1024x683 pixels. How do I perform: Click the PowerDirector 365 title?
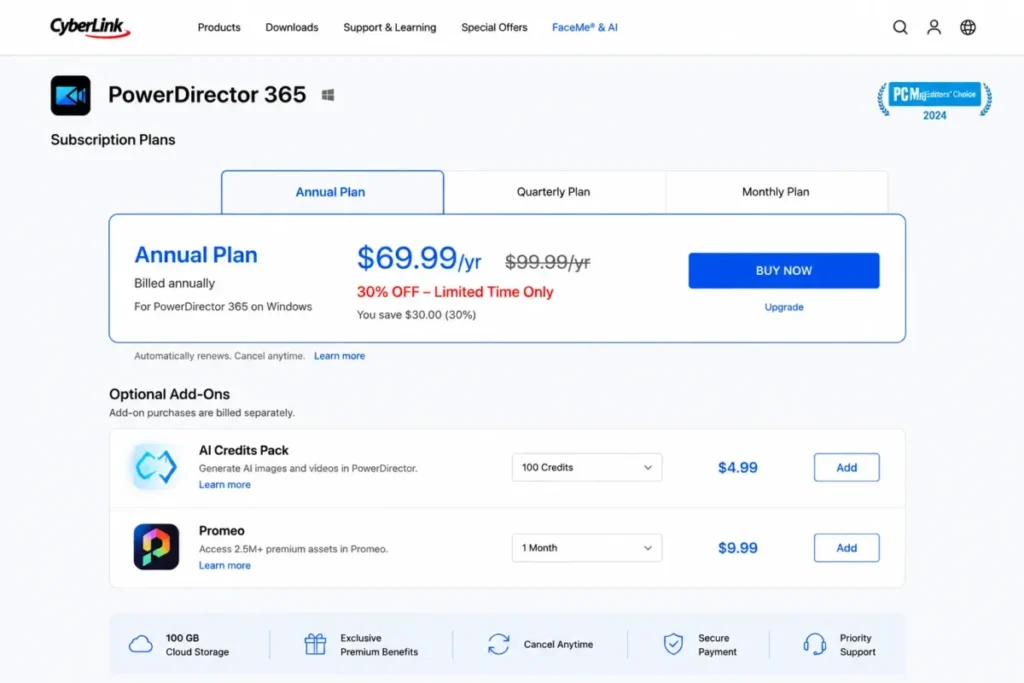coord(207,95)
